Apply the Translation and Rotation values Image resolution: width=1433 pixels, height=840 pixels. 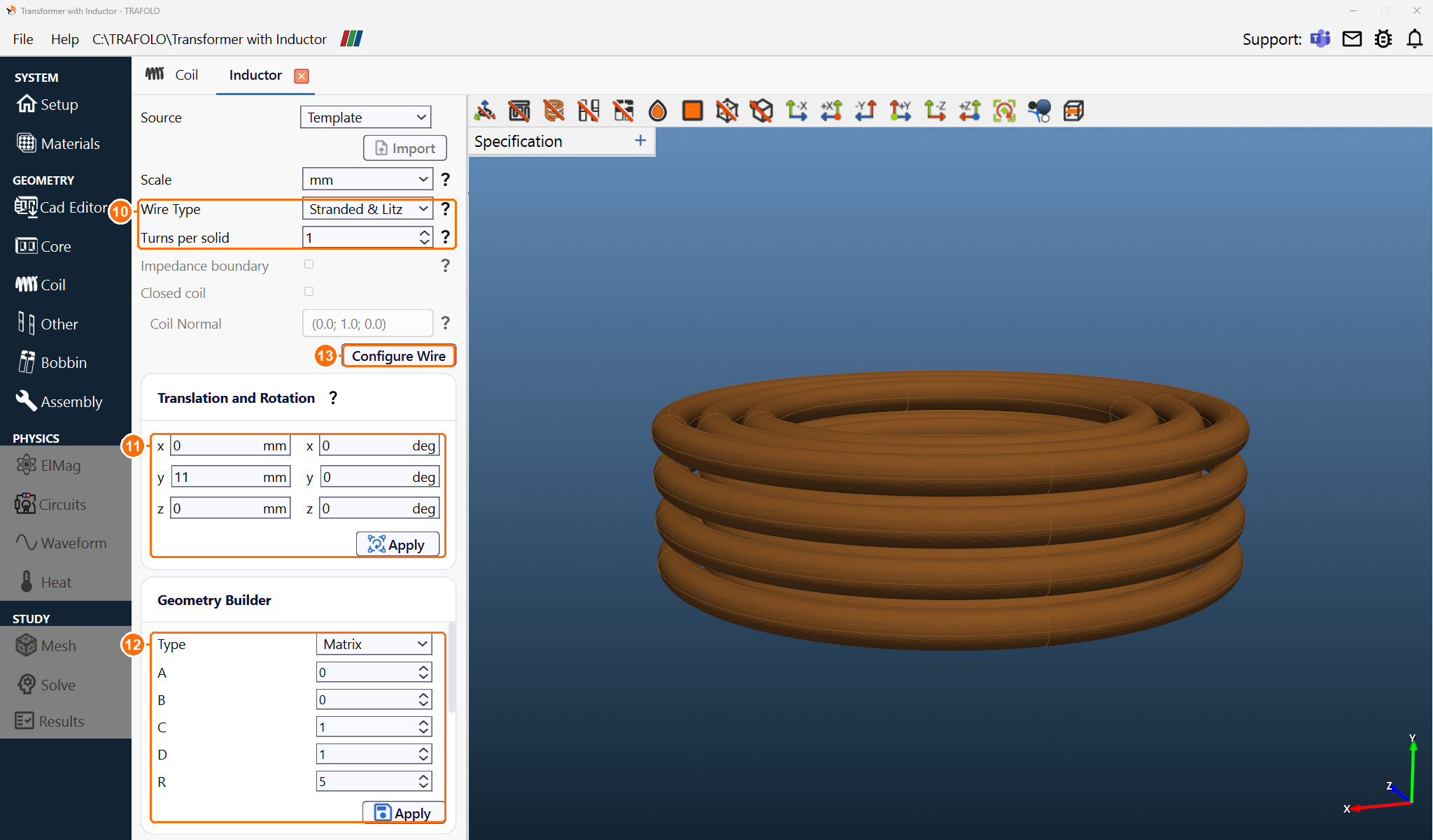coord(398,544)
